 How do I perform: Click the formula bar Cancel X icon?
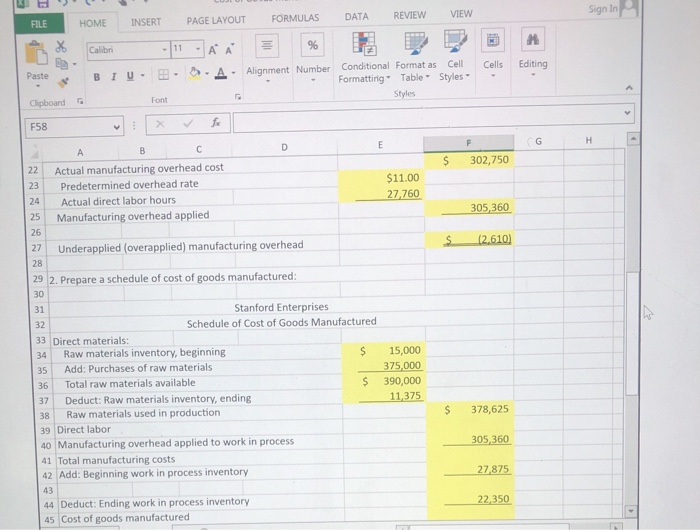point(160,124)
